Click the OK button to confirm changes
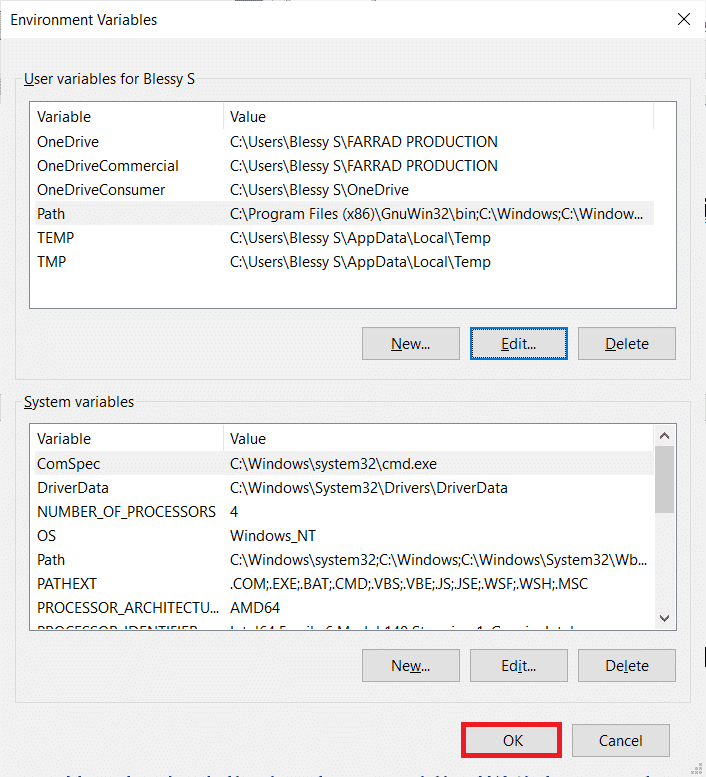706x777 pixels. (x=511, y=740)
